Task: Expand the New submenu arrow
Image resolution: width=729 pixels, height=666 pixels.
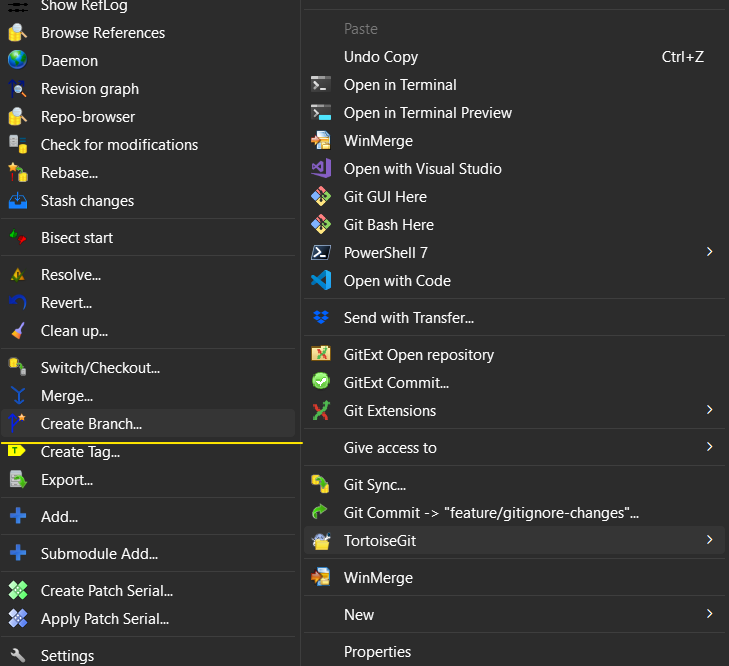Action: pos(709,613)
